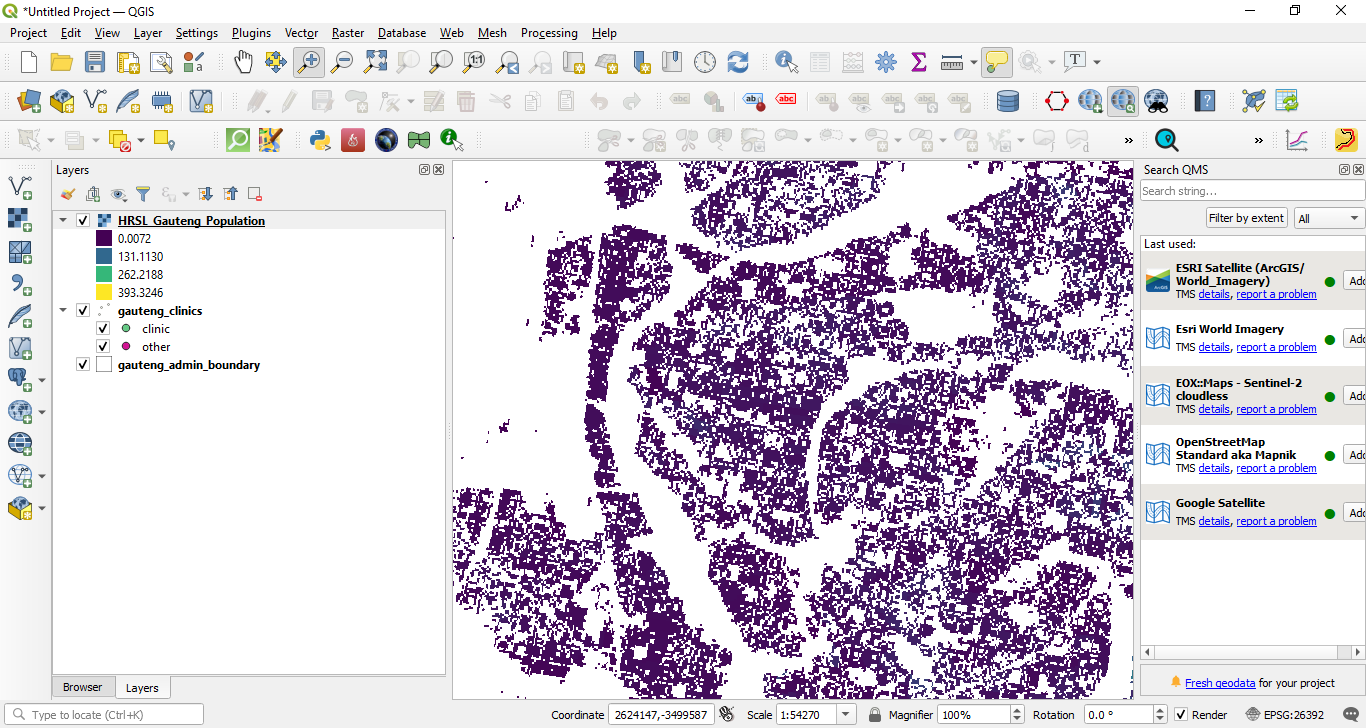Click the Coordinate field in status bar
The height and width of the screenshot is (728, 1366).
pos(660,715)
